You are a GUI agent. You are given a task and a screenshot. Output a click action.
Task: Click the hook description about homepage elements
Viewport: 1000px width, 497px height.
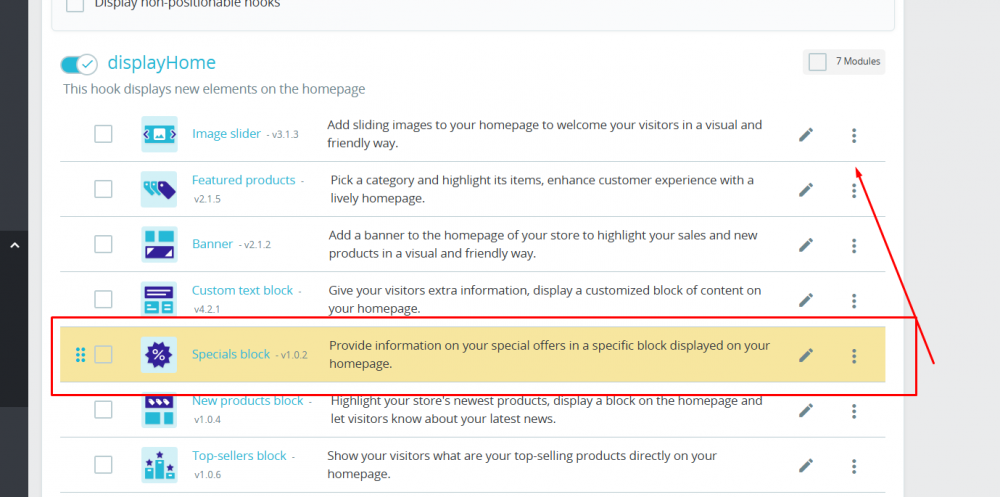click(x=214, y=89)
